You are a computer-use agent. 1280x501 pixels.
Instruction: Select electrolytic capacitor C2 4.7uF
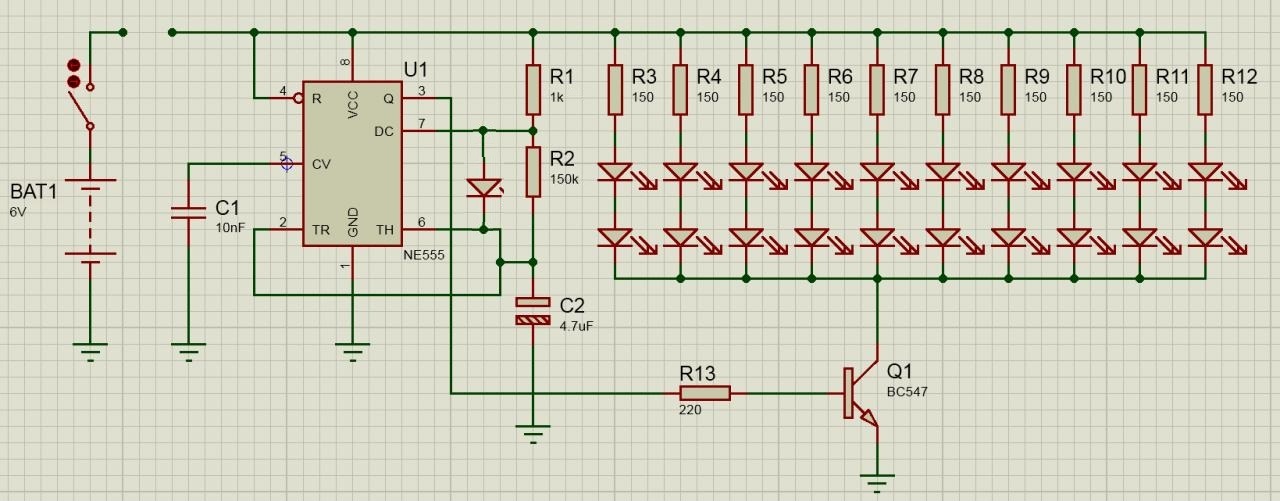pyautogui.click(x=533, y=310)
